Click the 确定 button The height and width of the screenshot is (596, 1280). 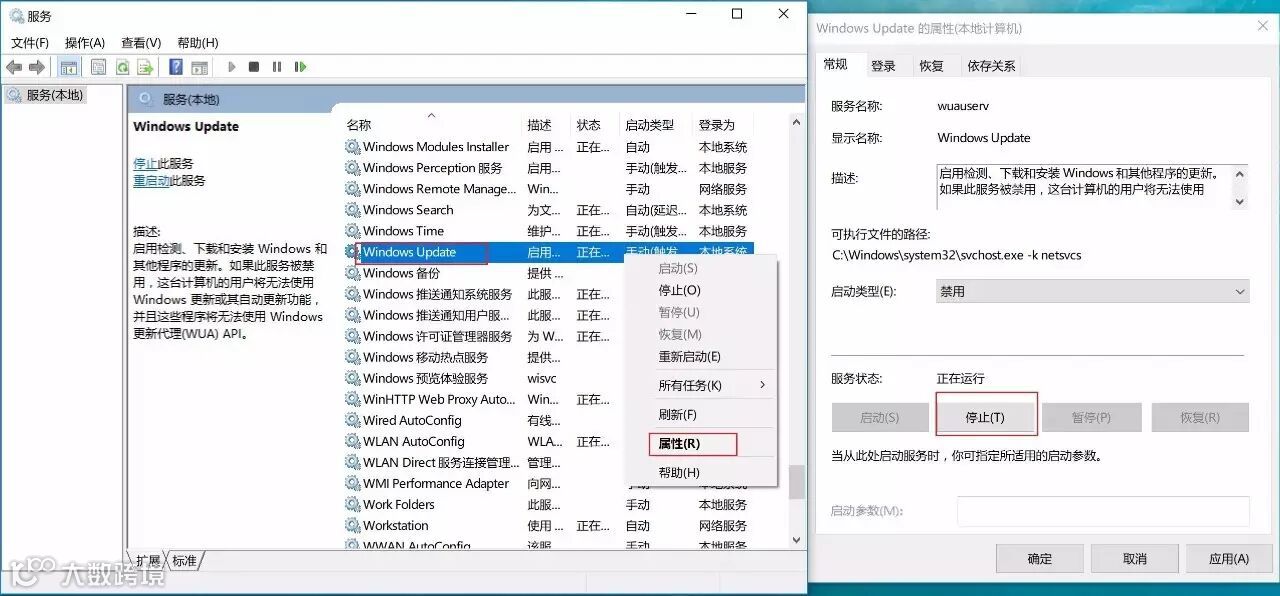[x=1040, y=559]
